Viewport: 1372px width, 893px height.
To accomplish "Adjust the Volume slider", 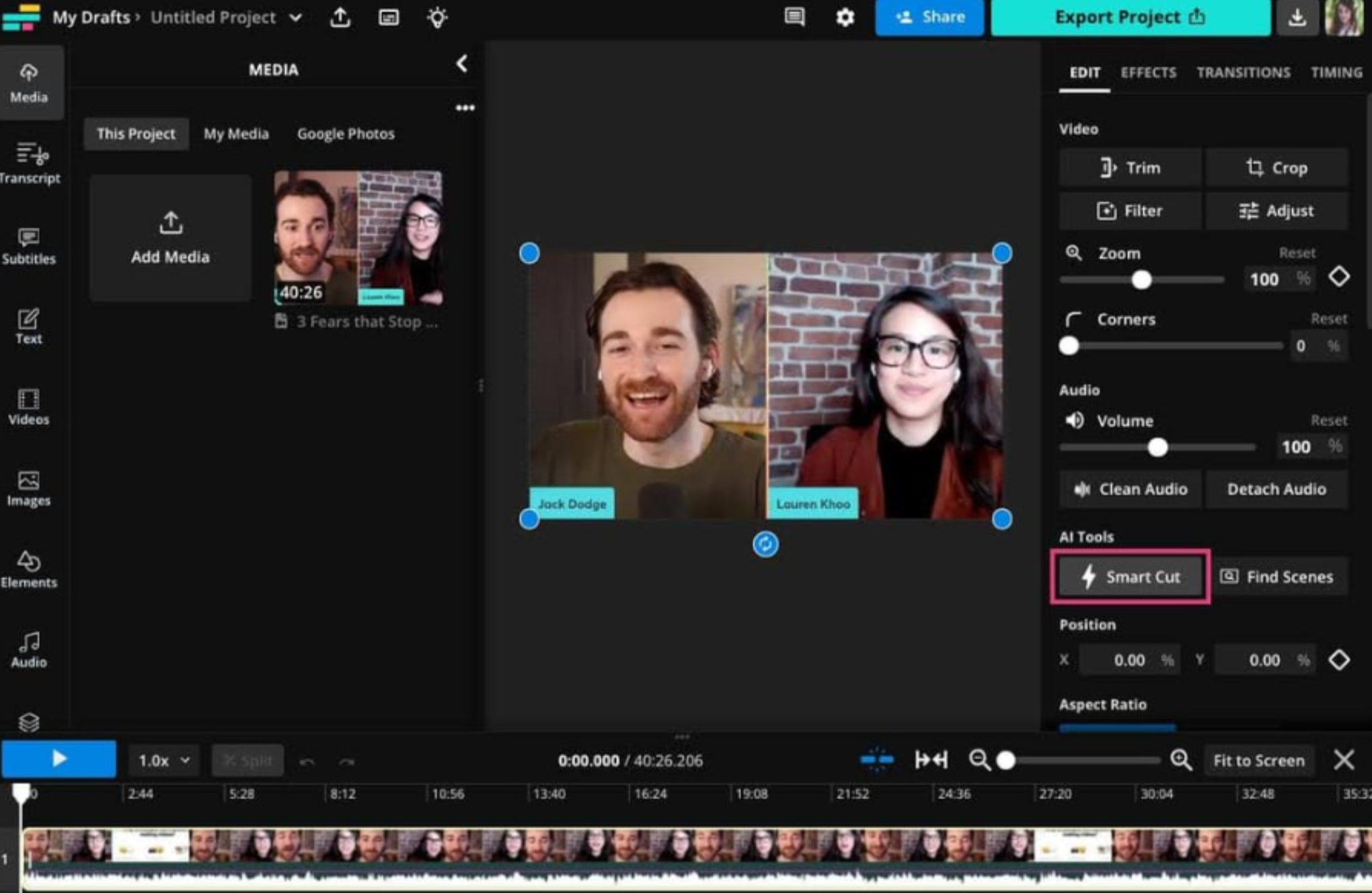I will coord(1157,446).
